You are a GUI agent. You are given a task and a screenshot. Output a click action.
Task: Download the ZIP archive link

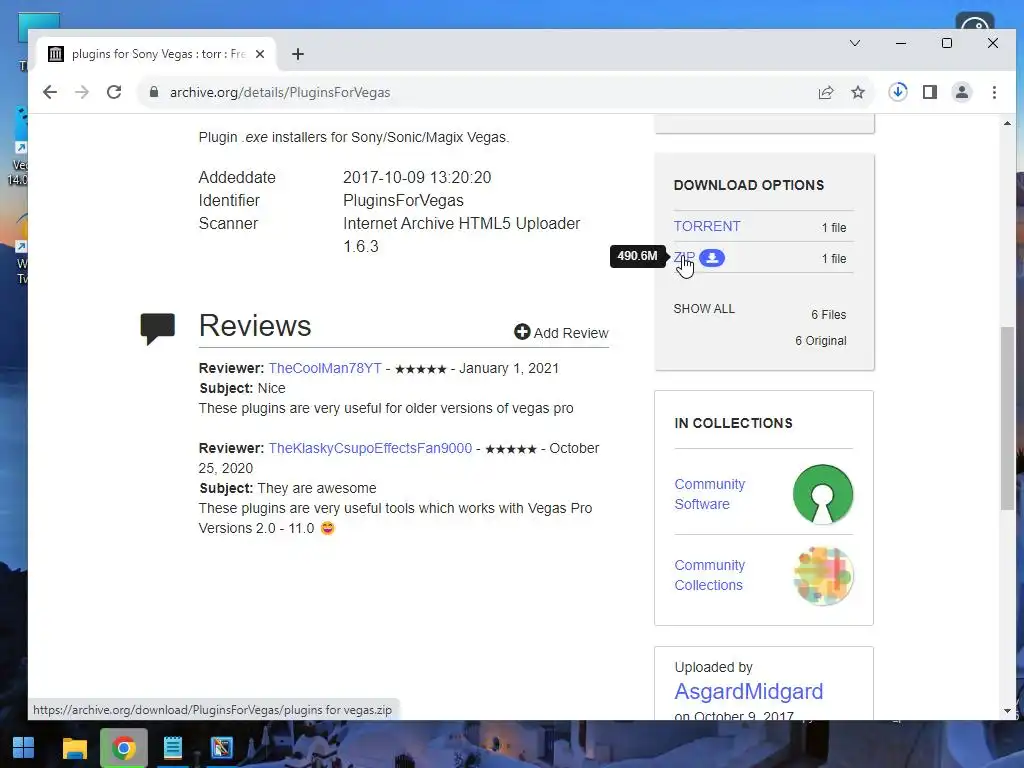pyautogui.click(x=684, y=258)
